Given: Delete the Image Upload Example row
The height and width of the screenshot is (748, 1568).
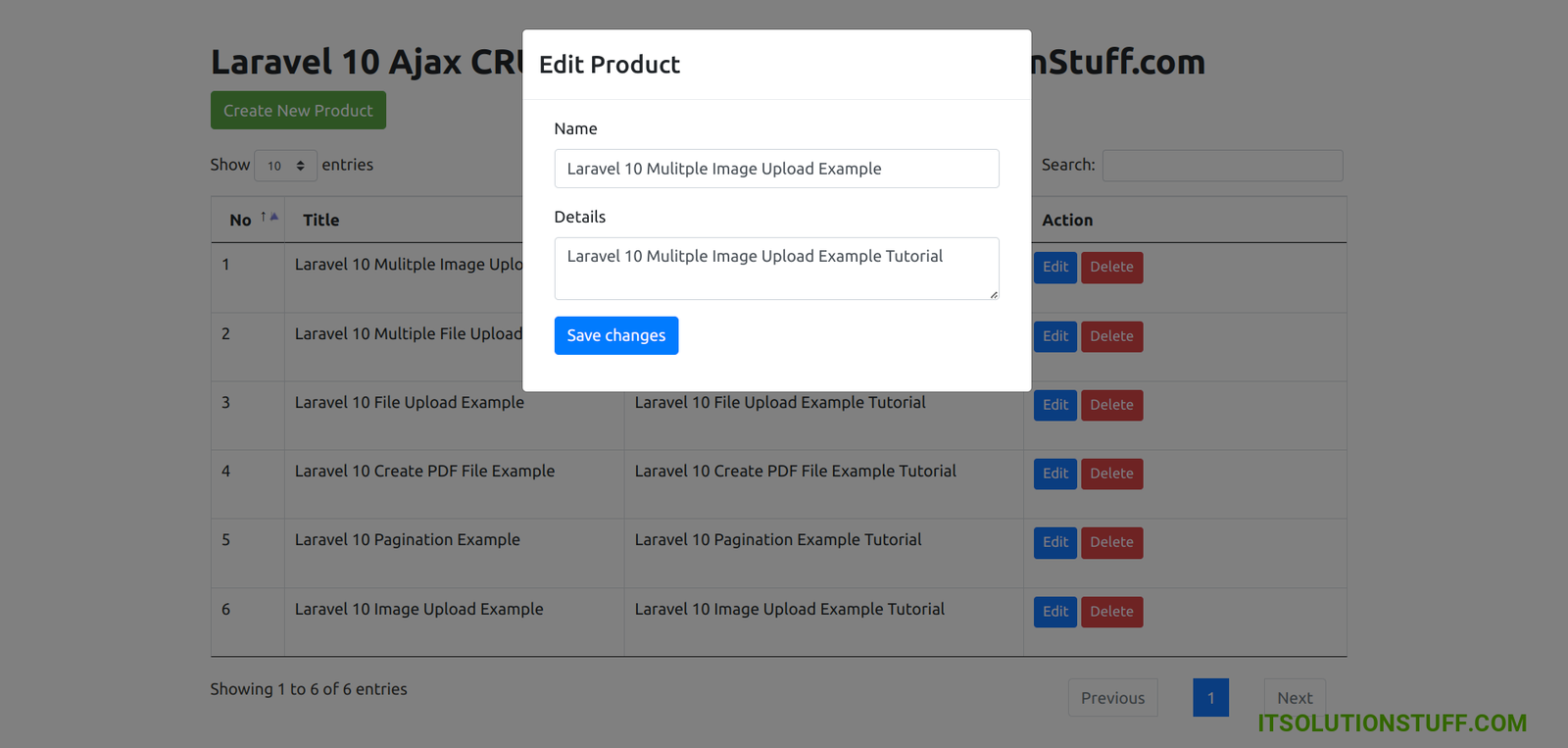Looking at the screenshot, I should click(x=1111, y=612).
